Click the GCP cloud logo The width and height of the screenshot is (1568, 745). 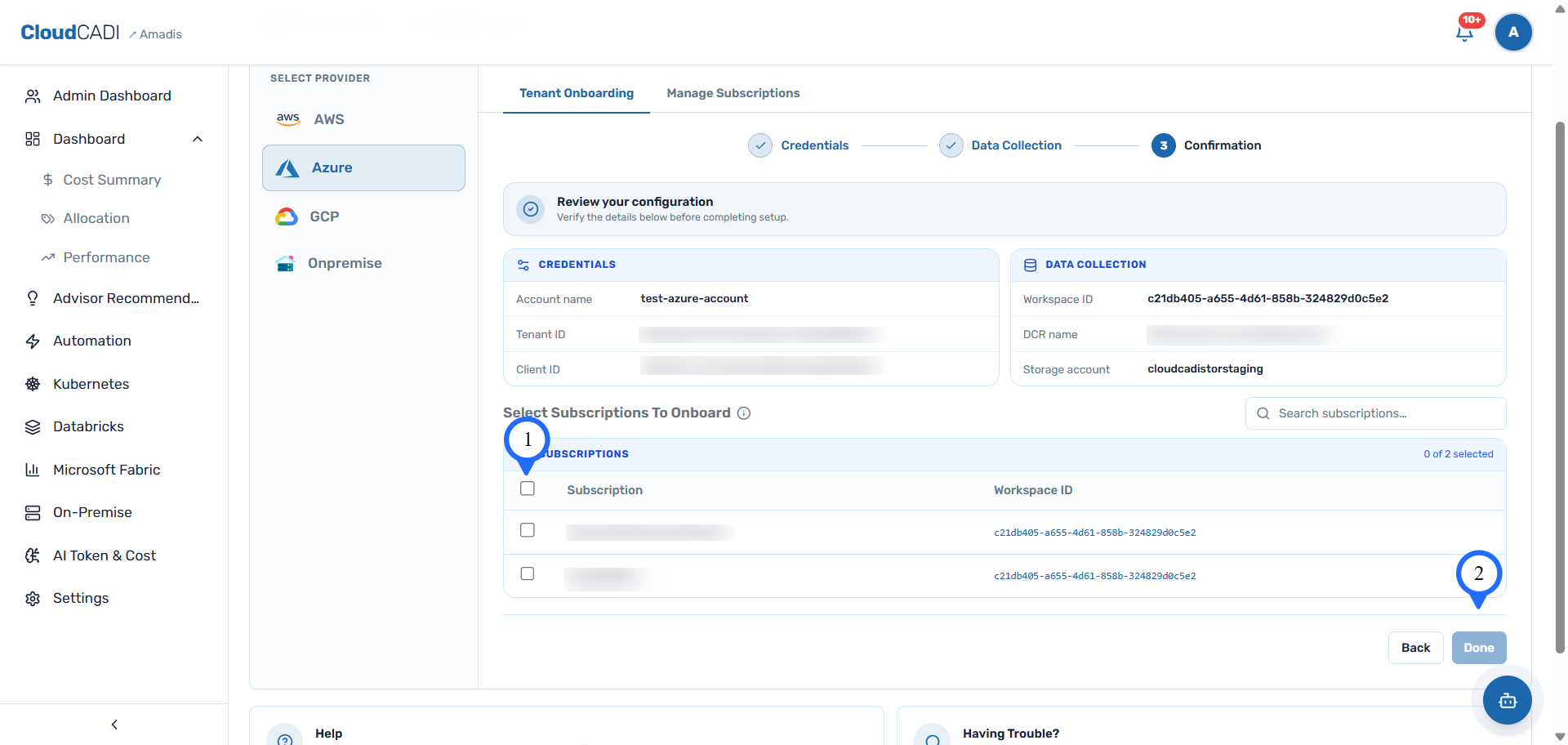287,216
